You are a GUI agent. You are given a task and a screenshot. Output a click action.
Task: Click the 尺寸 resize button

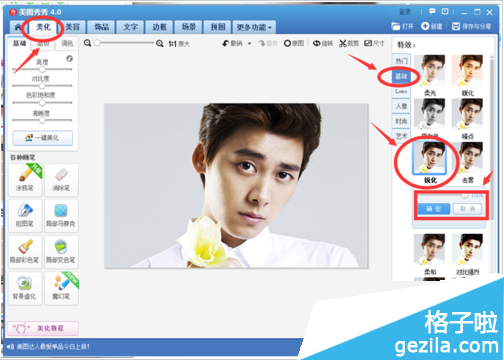point(374,43)
